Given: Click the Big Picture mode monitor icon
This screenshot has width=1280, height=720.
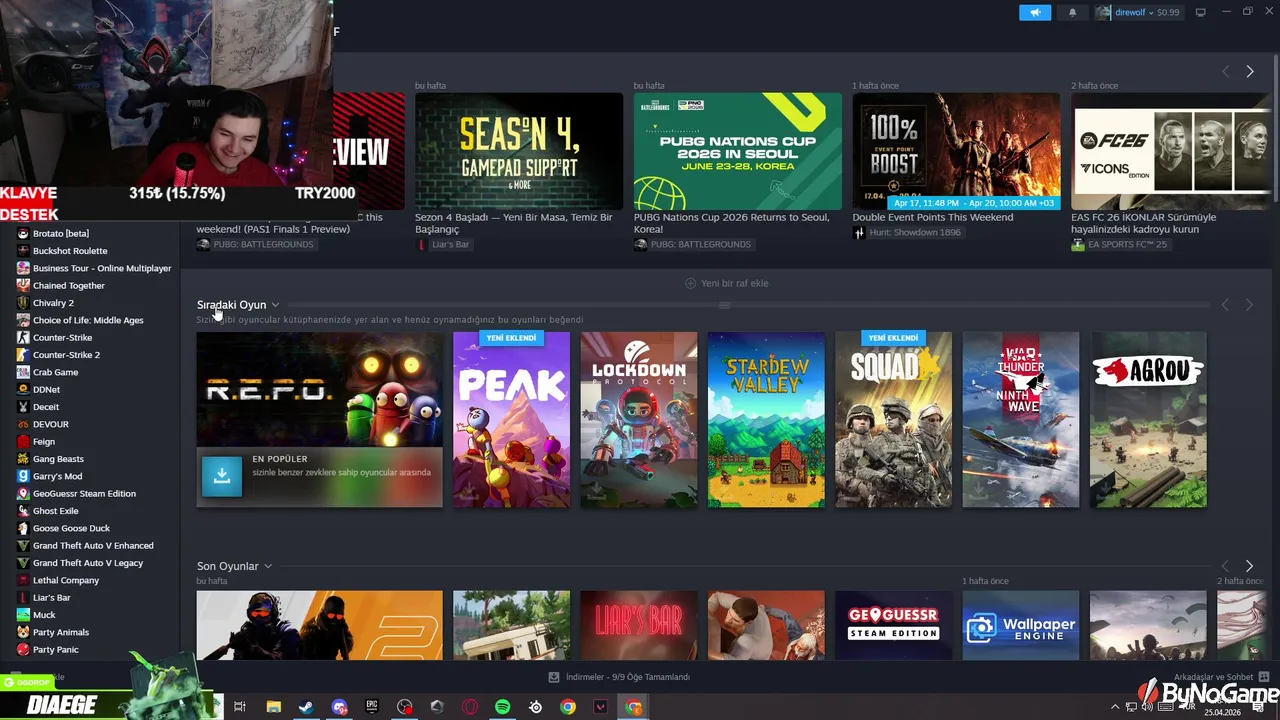Looking at the screenshot, I should 1201,12.
